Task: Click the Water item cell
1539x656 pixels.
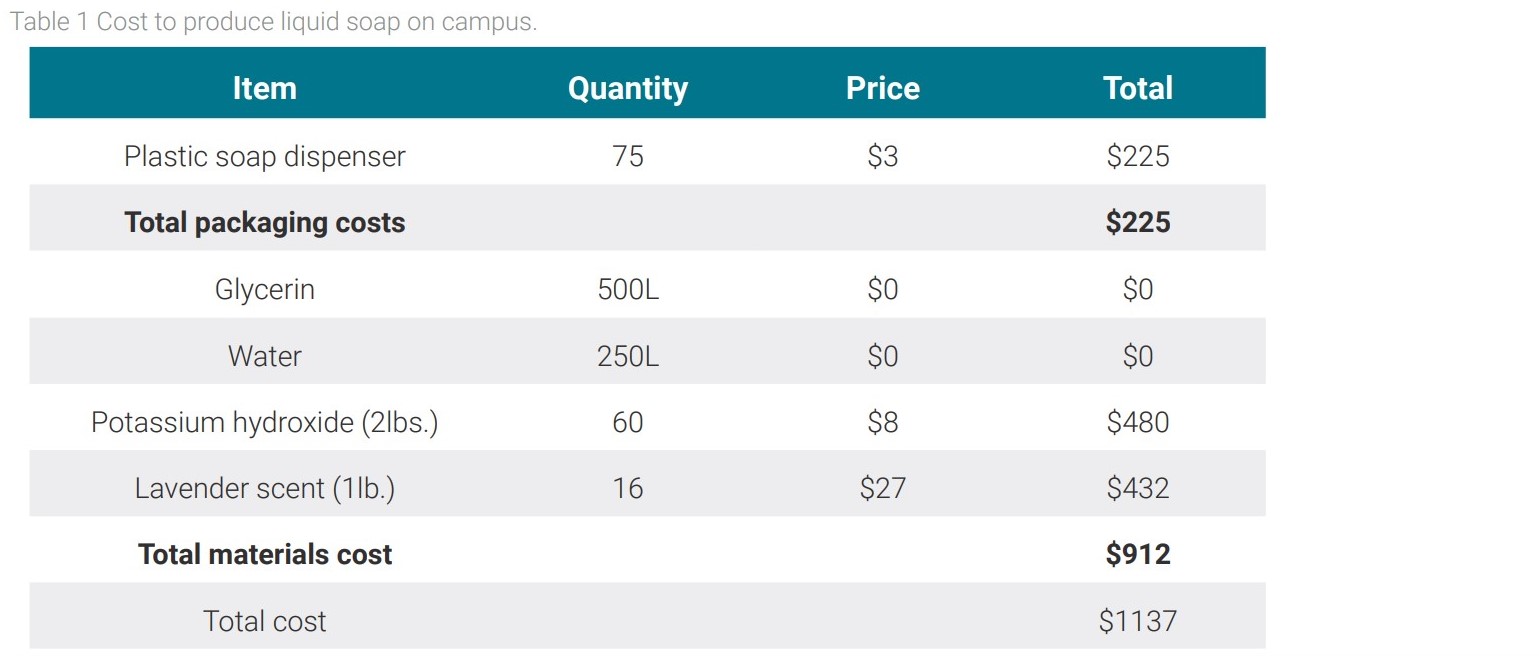Action: point(264,356)
